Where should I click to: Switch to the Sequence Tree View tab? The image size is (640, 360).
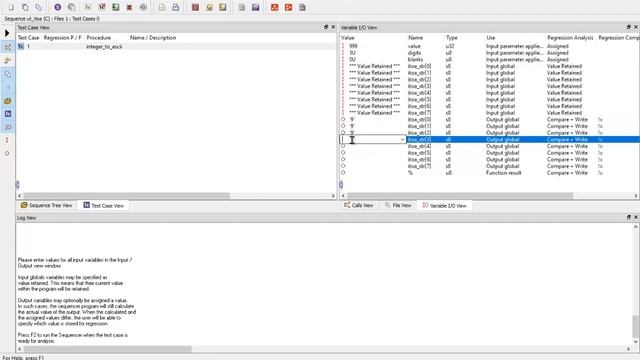(46, 205)
